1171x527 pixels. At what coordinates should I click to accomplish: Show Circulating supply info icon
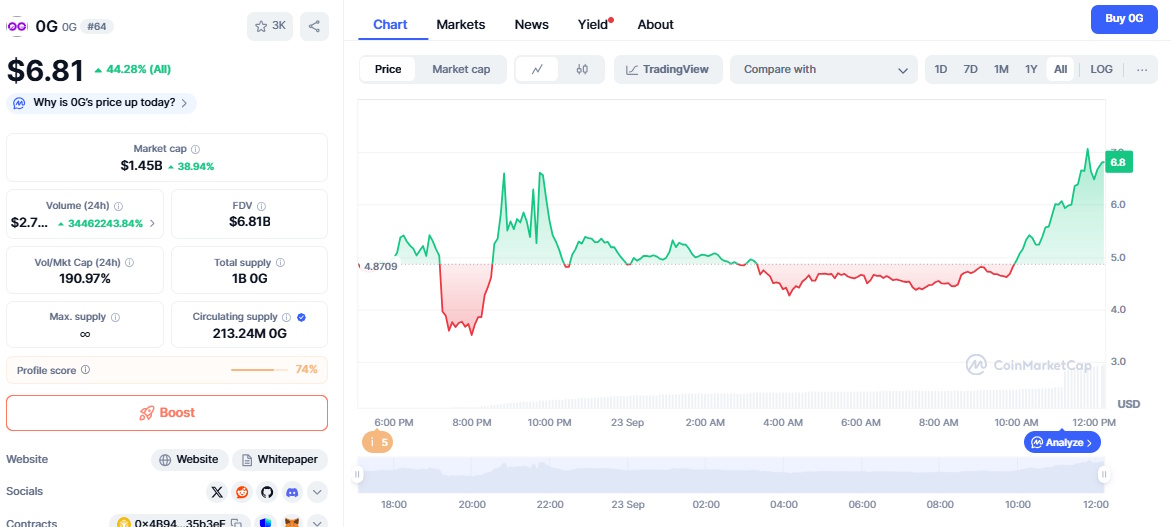287,317
